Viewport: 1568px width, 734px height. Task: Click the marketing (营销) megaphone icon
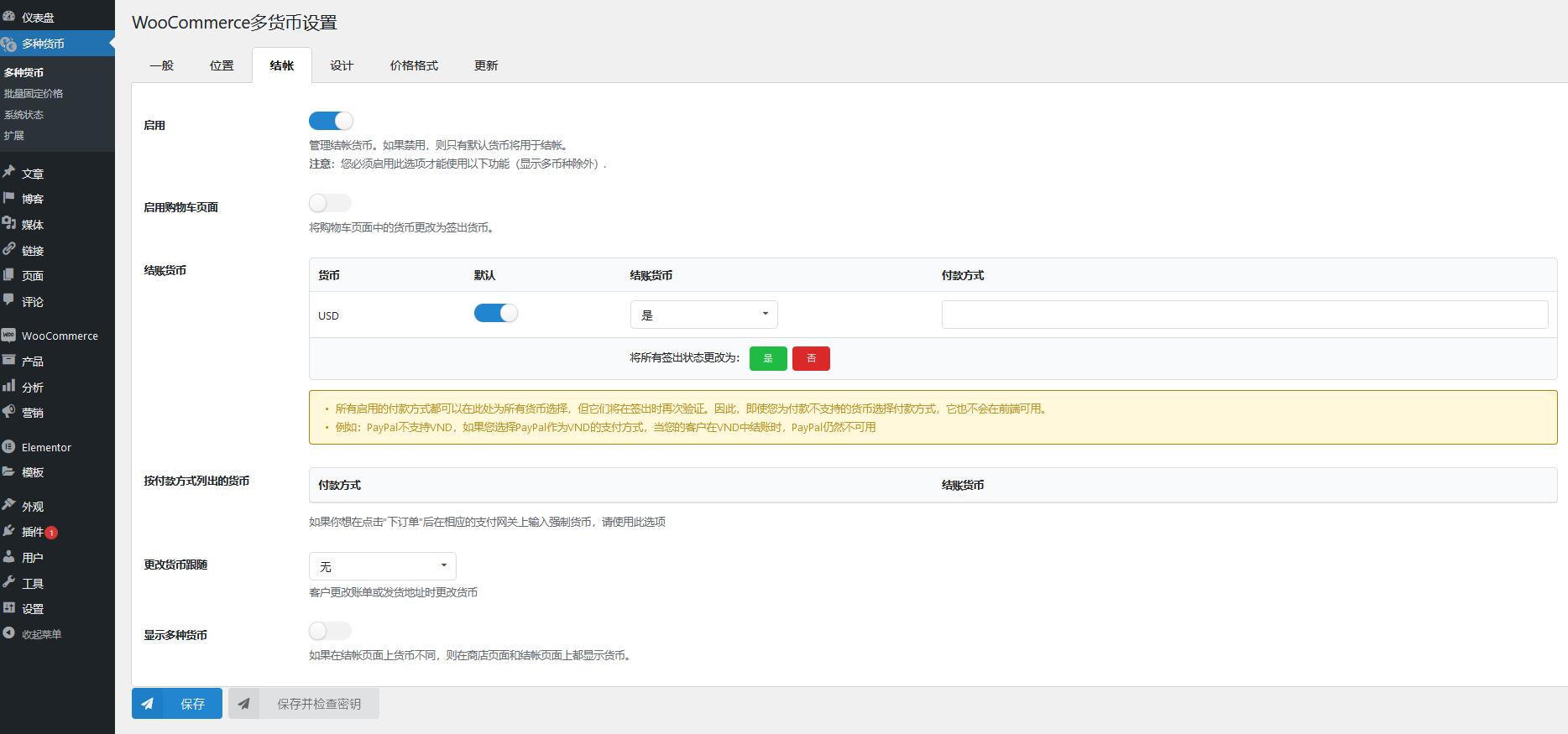click(9, 412)
